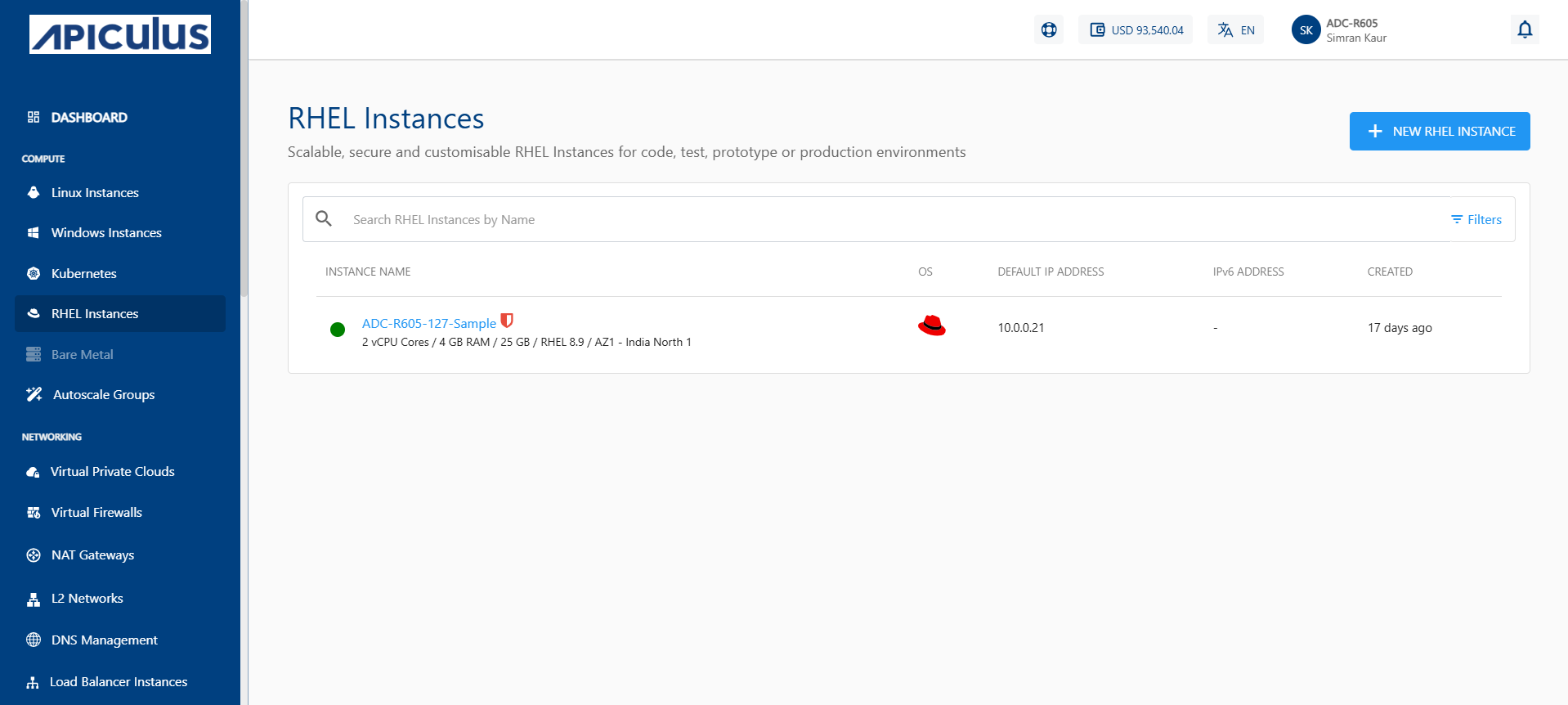Click the Virtual Firewalls icon
Viewport: 1568px width, 705px height.
(34, 513)
